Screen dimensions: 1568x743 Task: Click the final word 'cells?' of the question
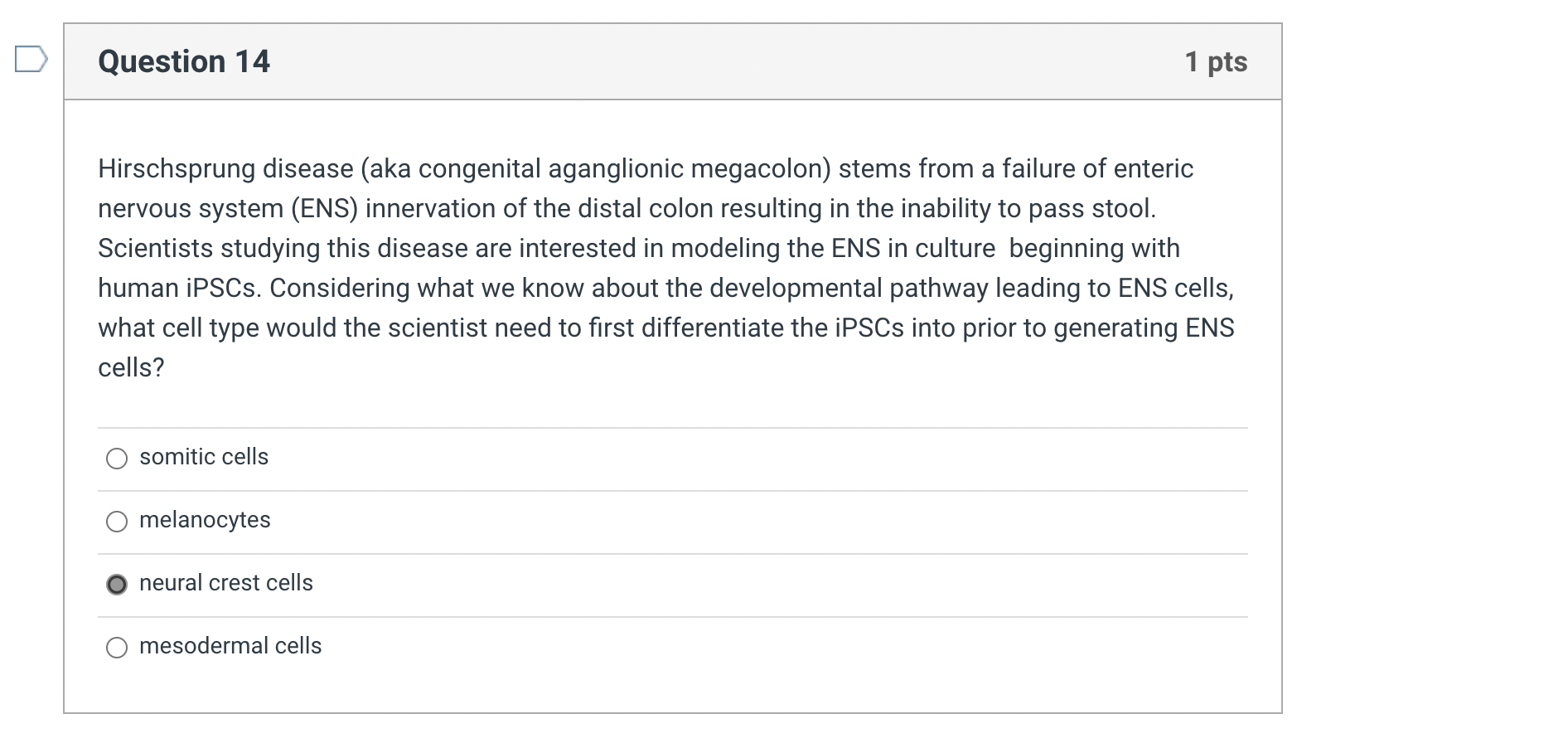[131, 368]
